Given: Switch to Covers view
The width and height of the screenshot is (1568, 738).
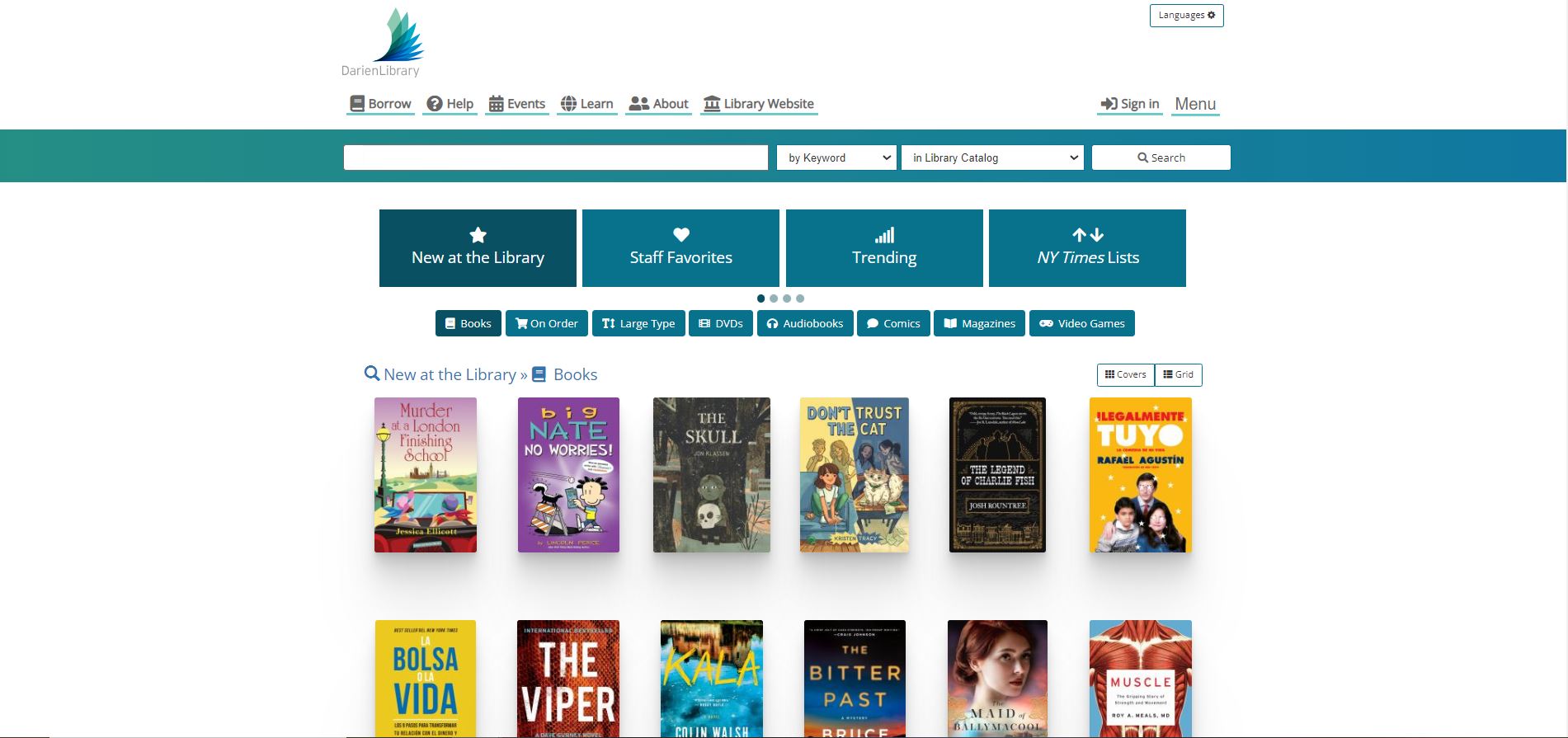Looking at the screenshot, I should pos(1126,374).
